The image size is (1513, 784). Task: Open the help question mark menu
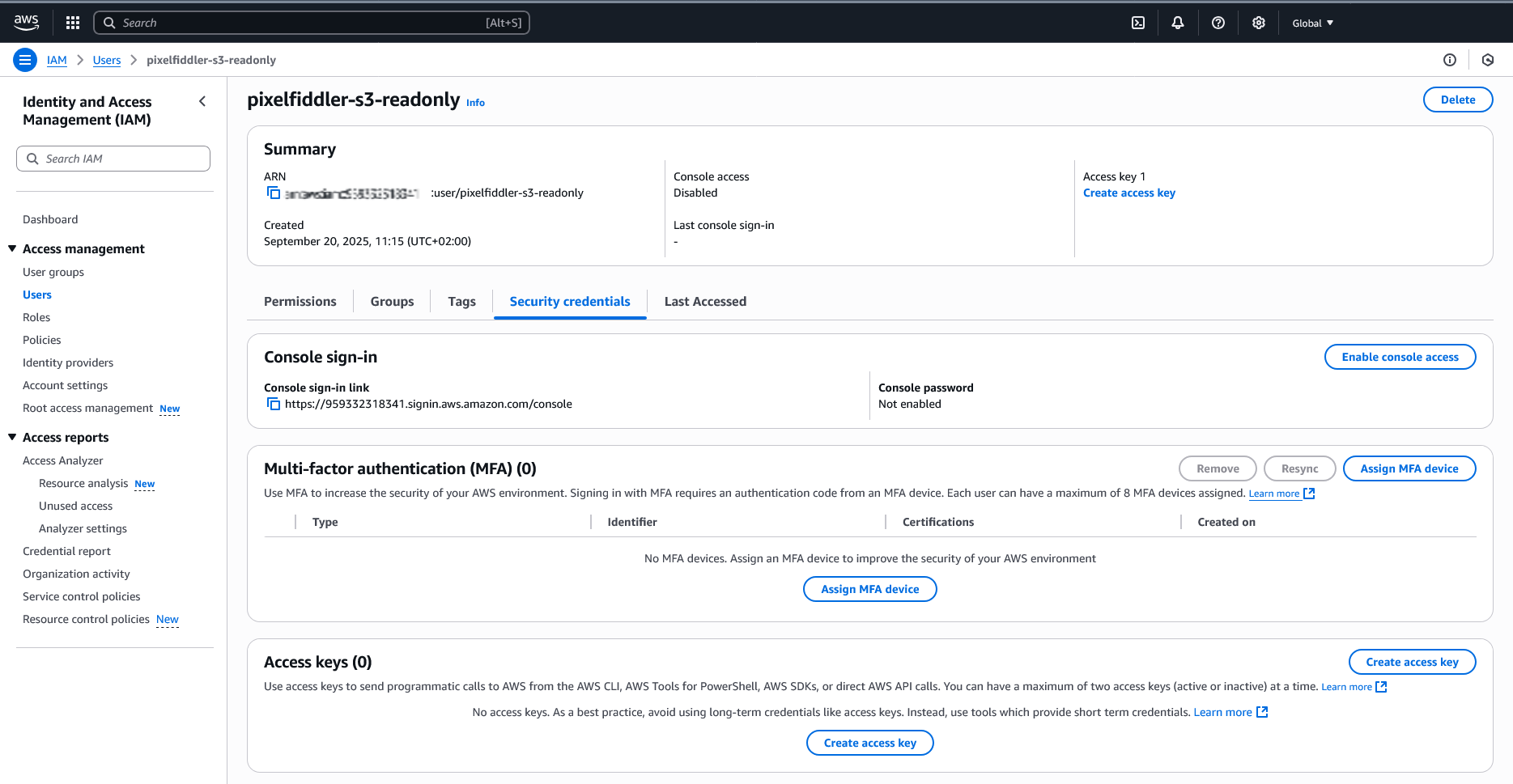(x=1218, y=23)
